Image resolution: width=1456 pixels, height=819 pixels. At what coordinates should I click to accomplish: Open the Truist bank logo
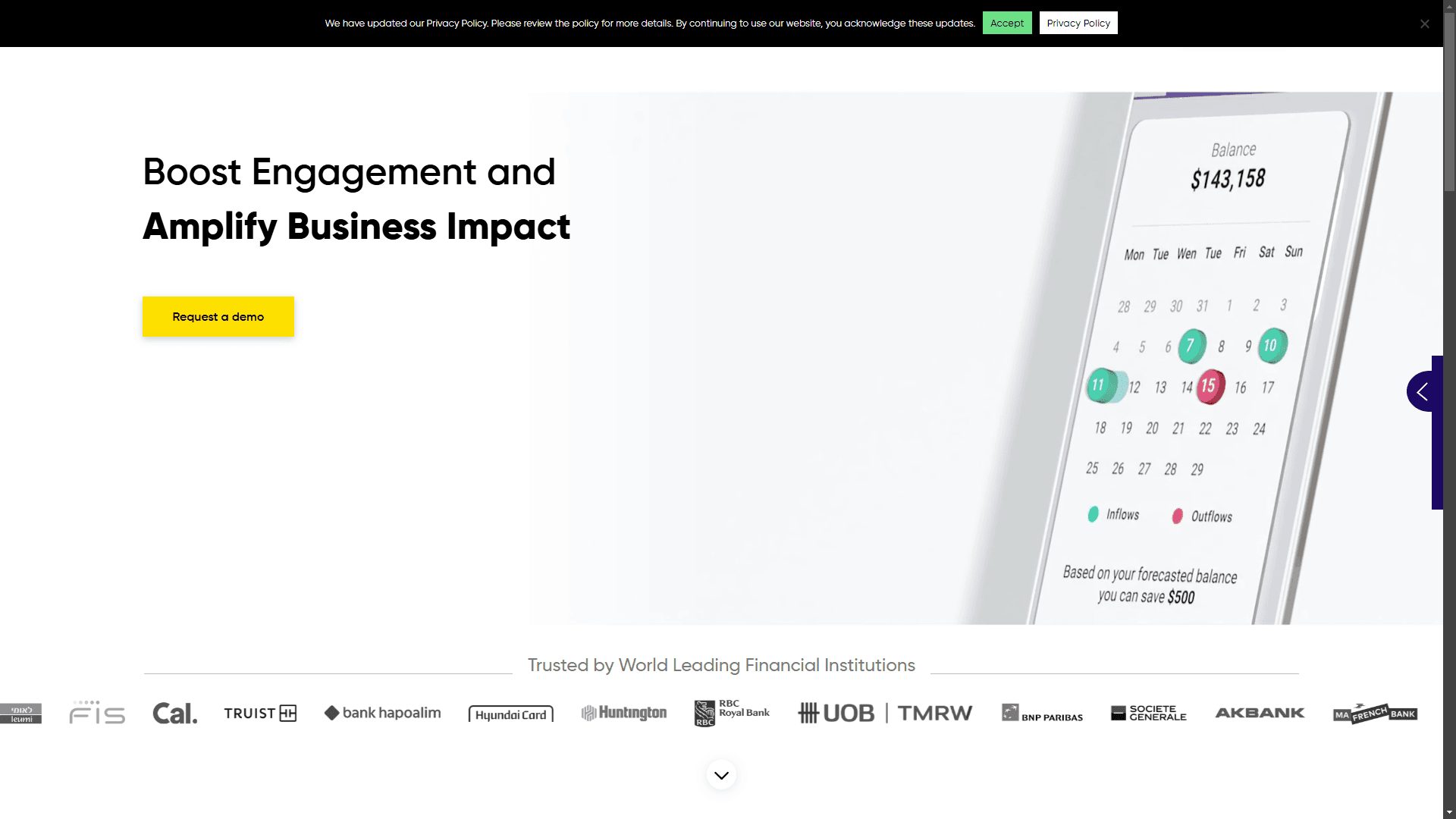pyautogui.click(x=259, y=713)
